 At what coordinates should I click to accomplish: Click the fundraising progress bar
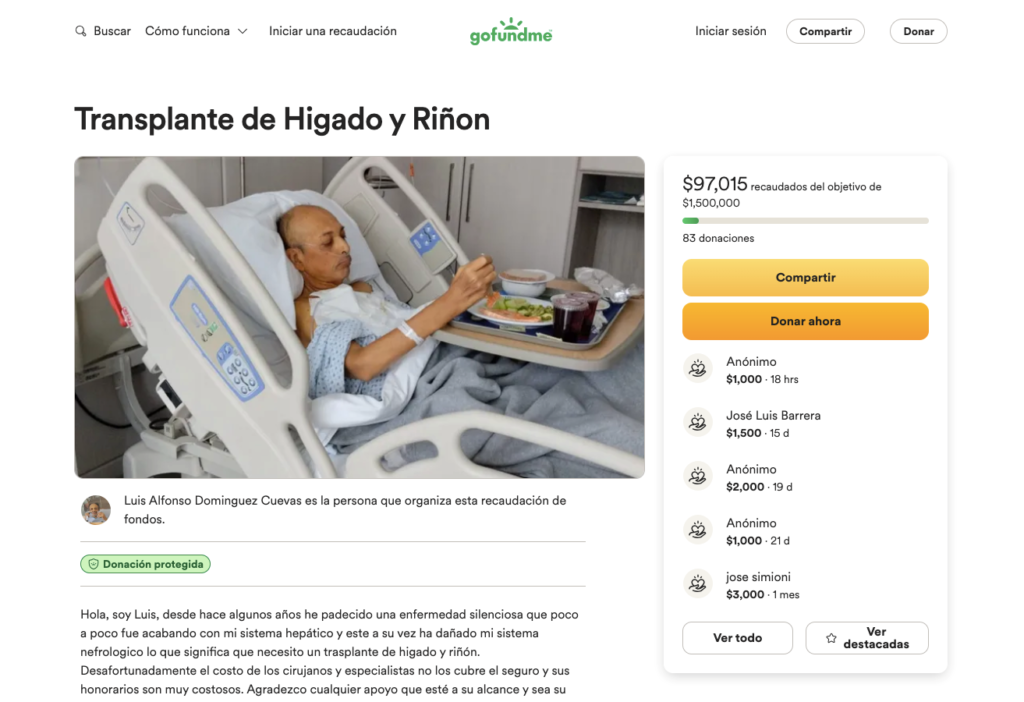pos(805,221)
